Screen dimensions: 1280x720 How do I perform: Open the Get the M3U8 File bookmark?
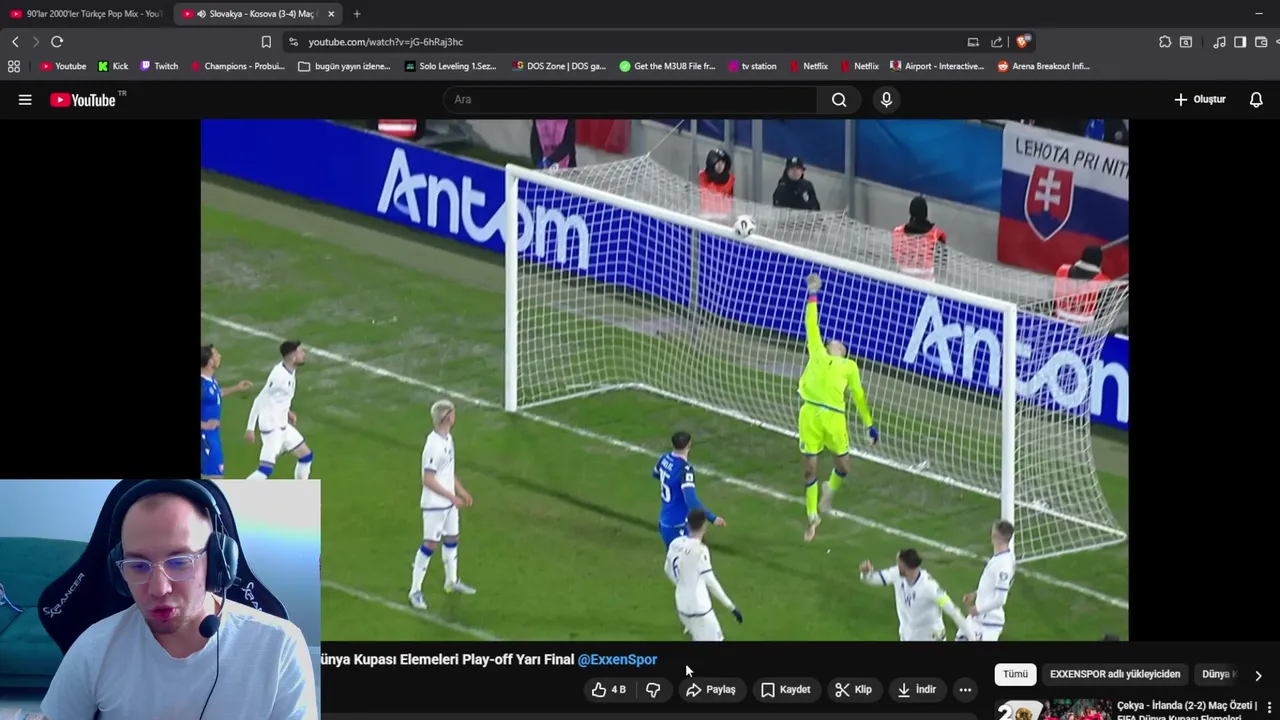click(667, 66)
